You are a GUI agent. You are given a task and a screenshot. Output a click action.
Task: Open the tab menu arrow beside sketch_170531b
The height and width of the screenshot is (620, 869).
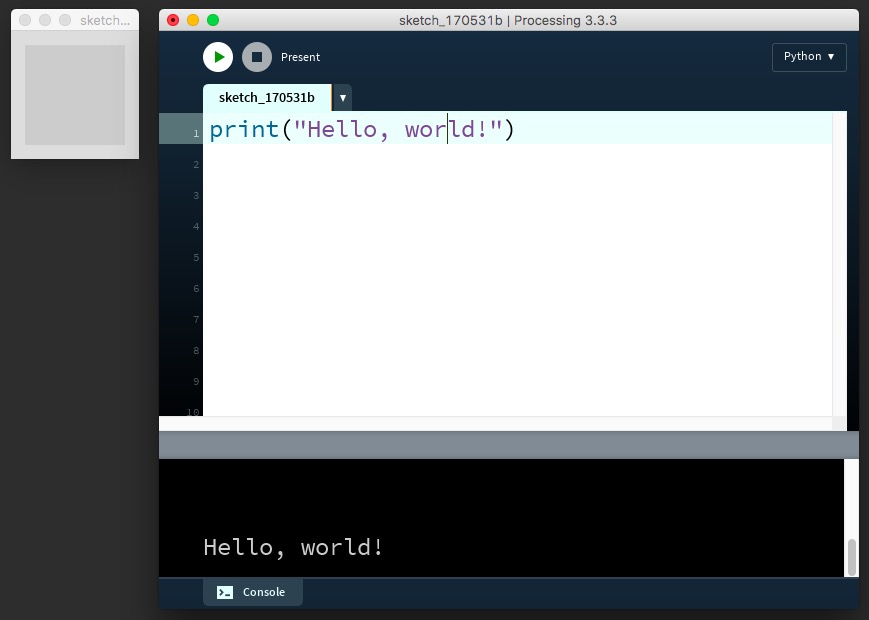[x=343, y=98]
